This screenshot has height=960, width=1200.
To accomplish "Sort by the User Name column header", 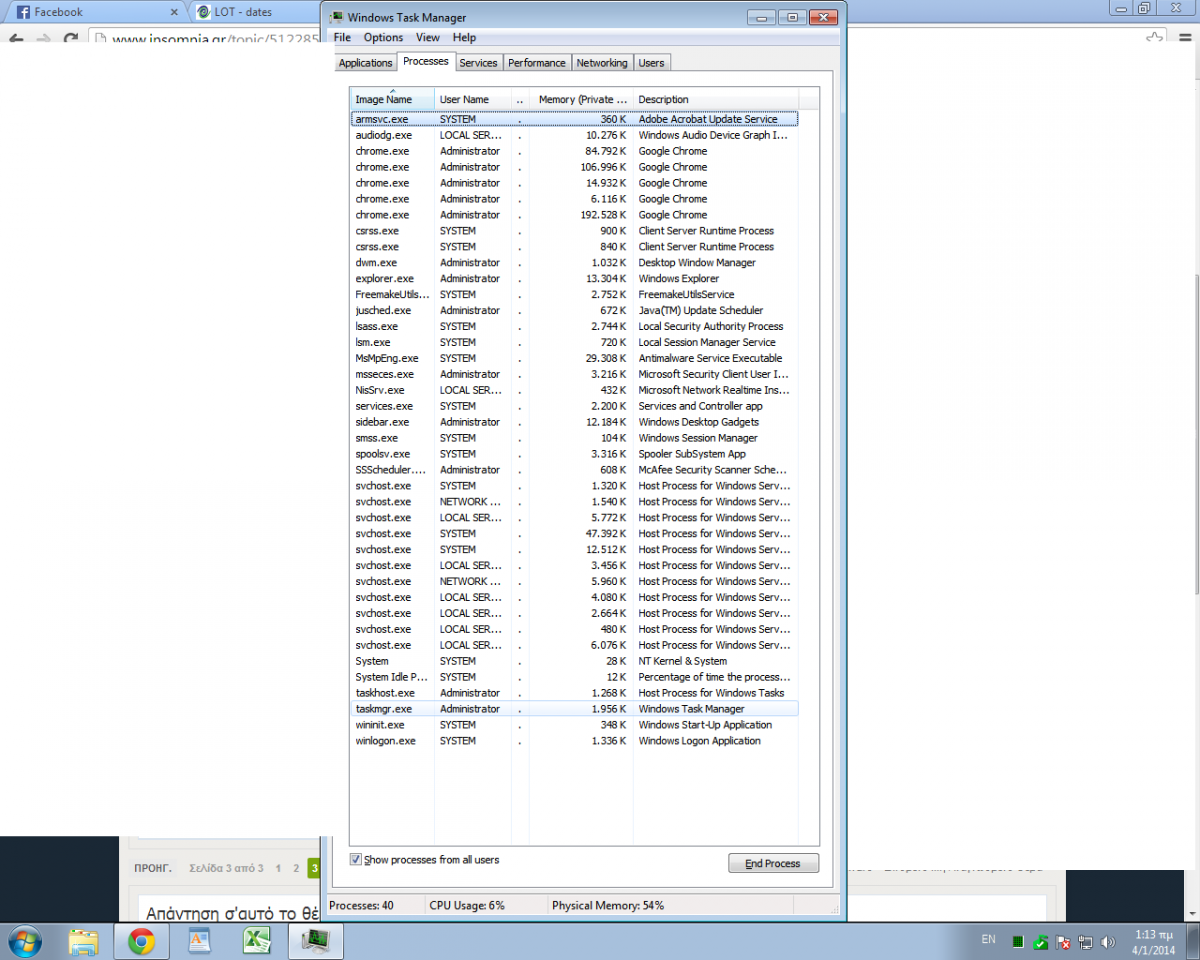I will pos(473,99).
